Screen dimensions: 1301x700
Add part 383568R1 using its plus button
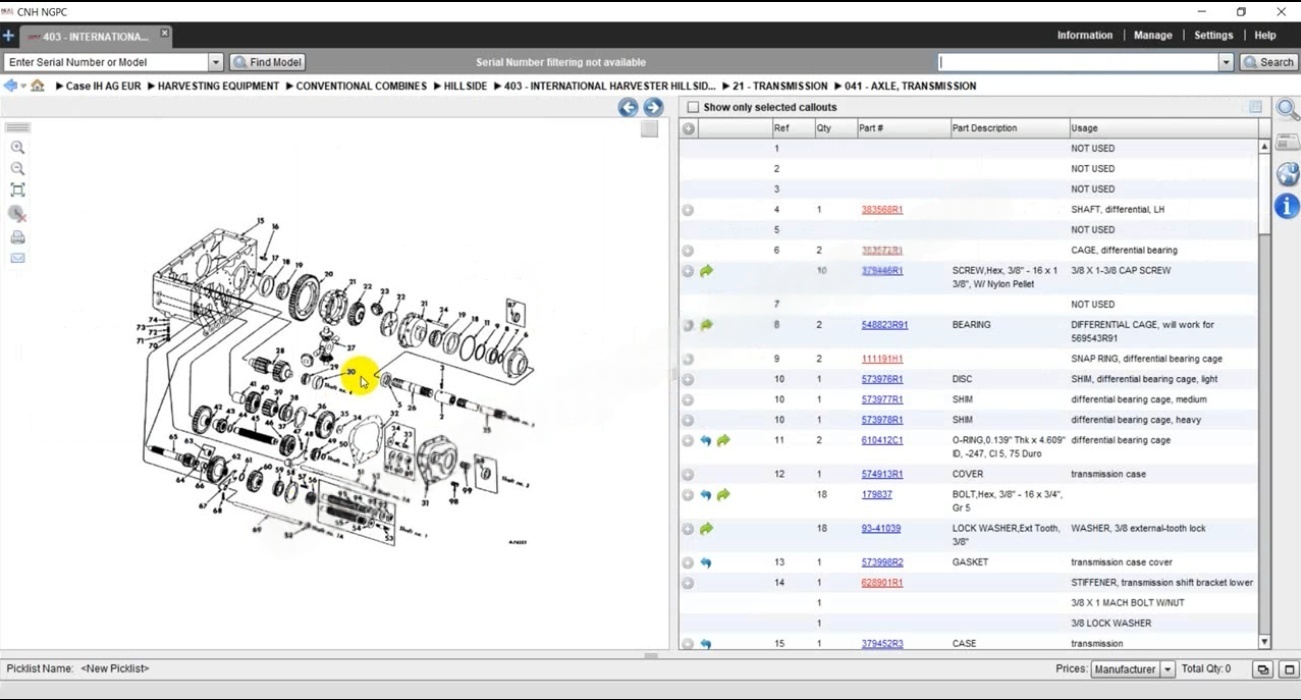(x=688, y=210)
